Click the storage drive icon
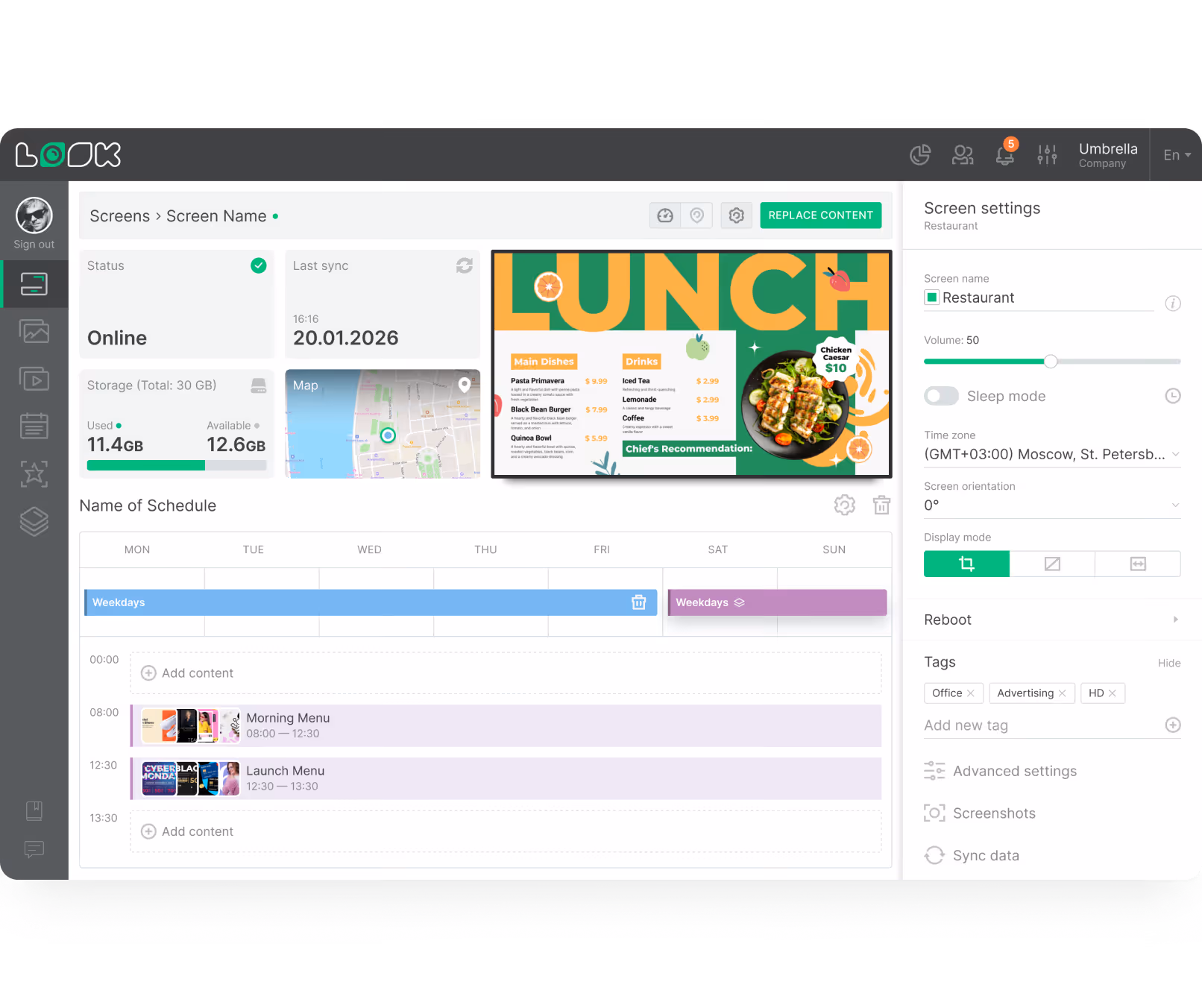Viewport: 1202px width, 1008px height. [259, 385]
